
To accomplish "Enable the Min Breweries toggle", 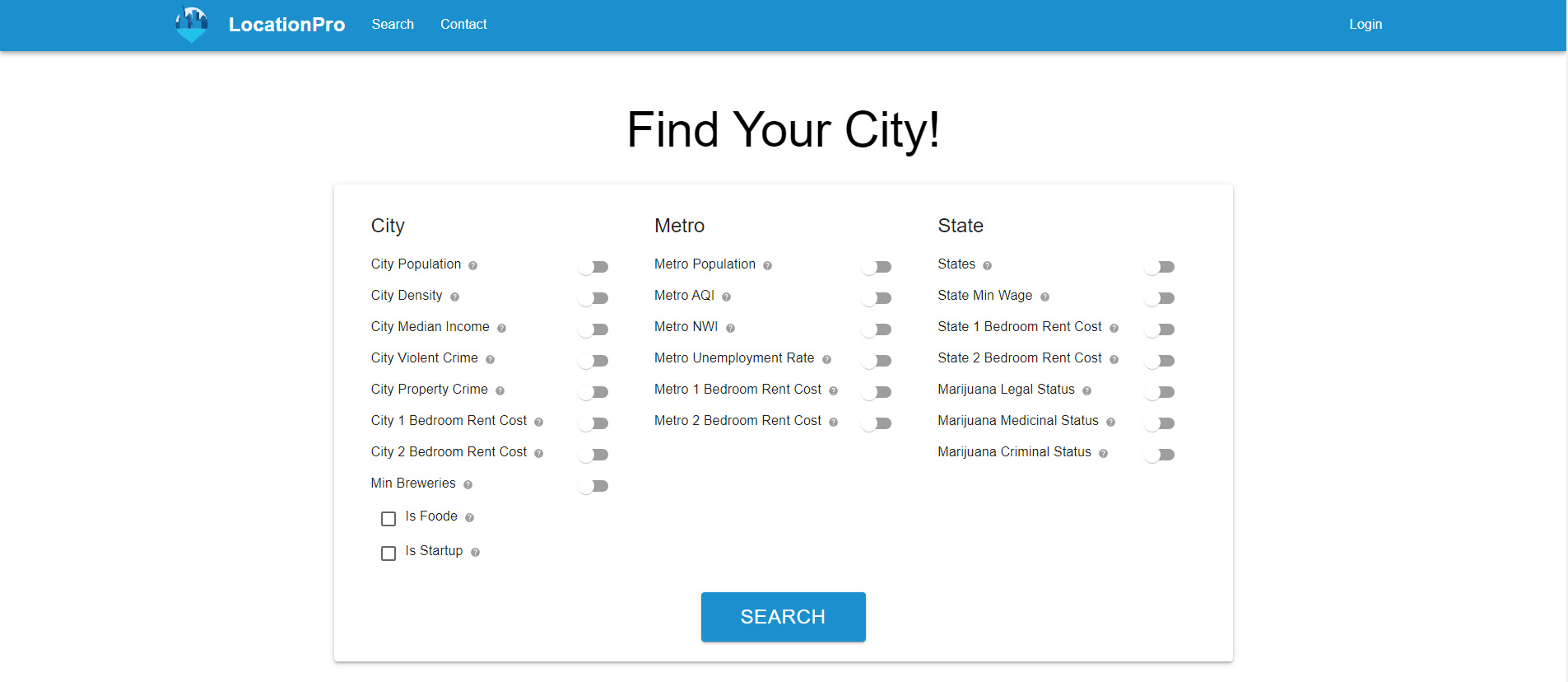I will (x=593, y=486).
